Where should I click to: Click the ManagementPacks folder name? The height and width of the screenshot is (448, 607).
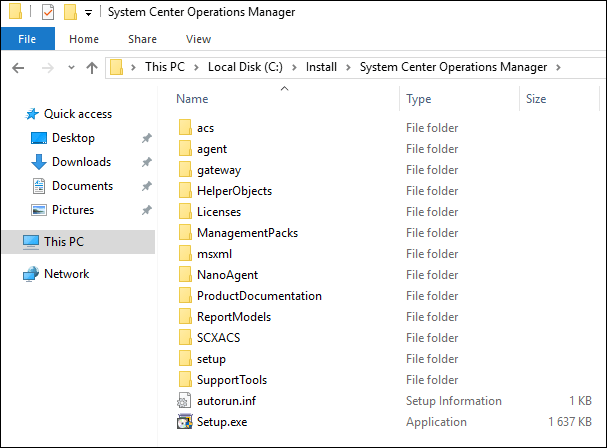247,233
